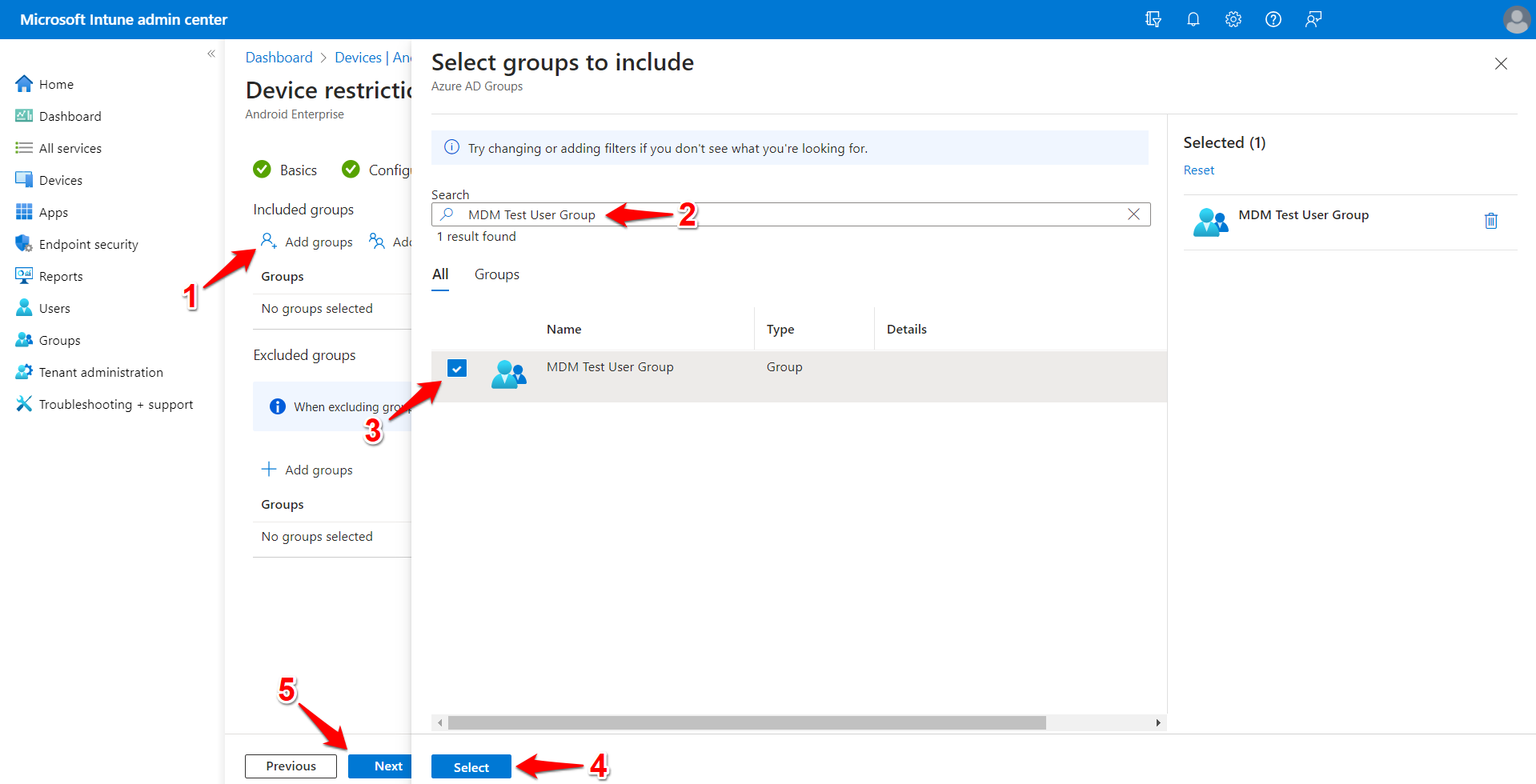Open the help question mark panel
Viewport: 1536px width, 784px height.
1273,18
